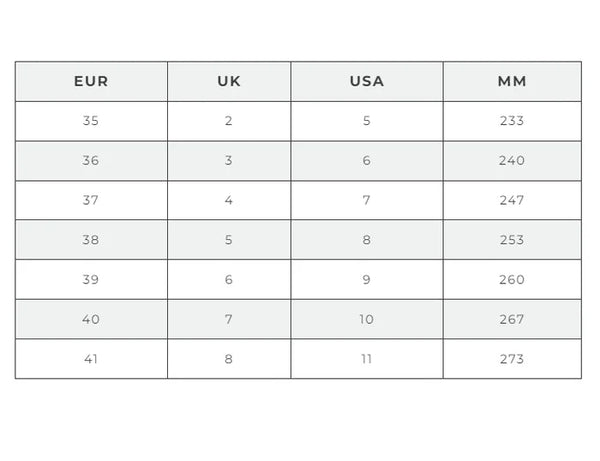This screenshot has height=461, width=600.
Task: Select EUR size 38 cell
Action: coord(91,240)
